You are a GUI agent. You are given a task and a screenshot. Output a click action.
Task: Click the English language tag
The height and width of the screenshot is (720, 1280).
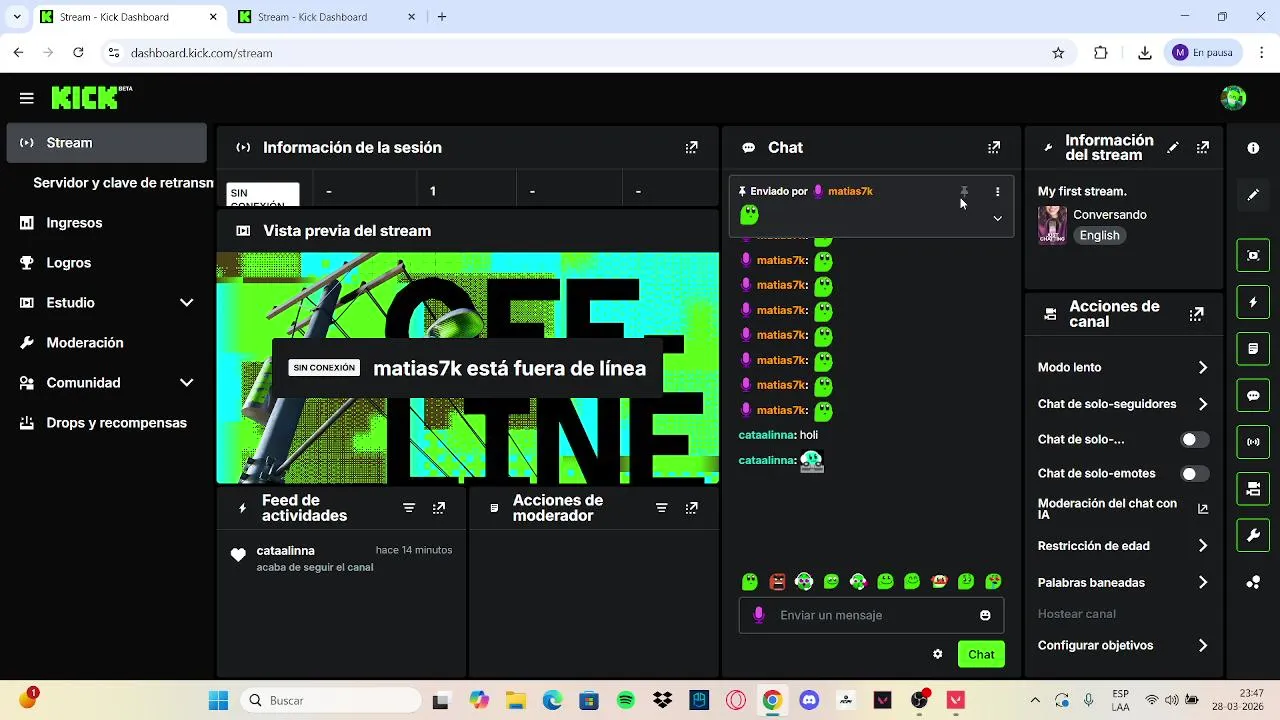(x=1099, y=235)
